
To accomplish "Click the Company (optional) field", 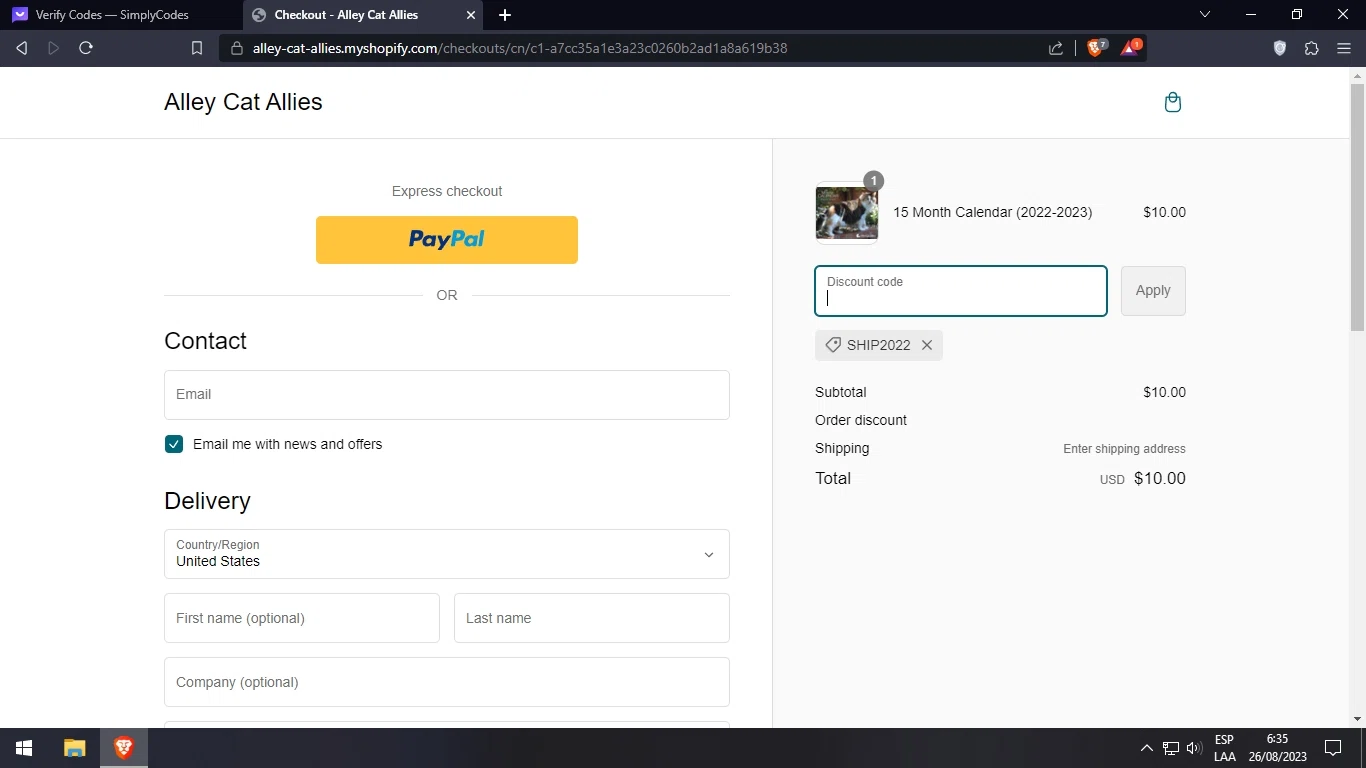I will [x=447, y=682].
